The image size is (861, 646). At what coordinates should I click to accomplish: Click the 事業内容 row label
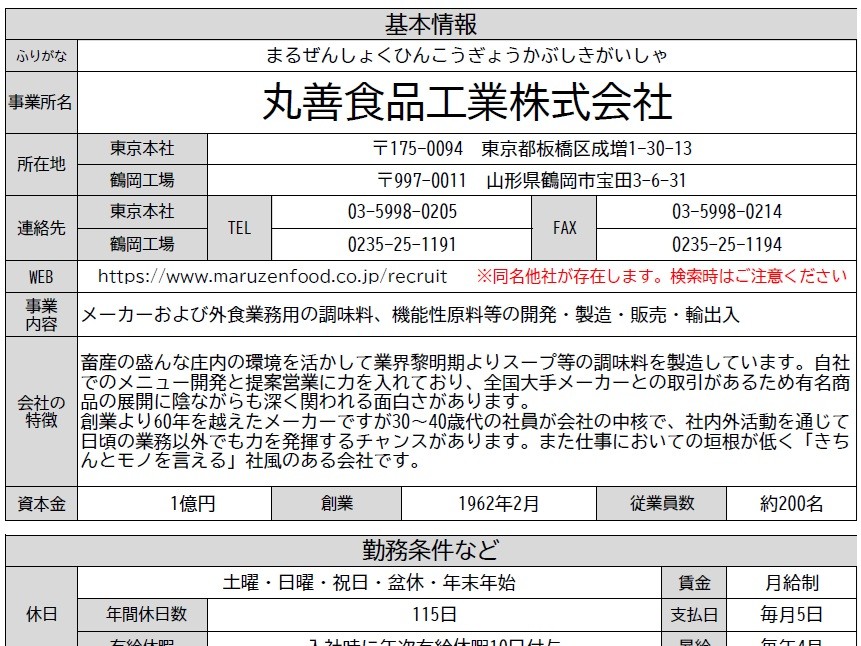point(40,314)
